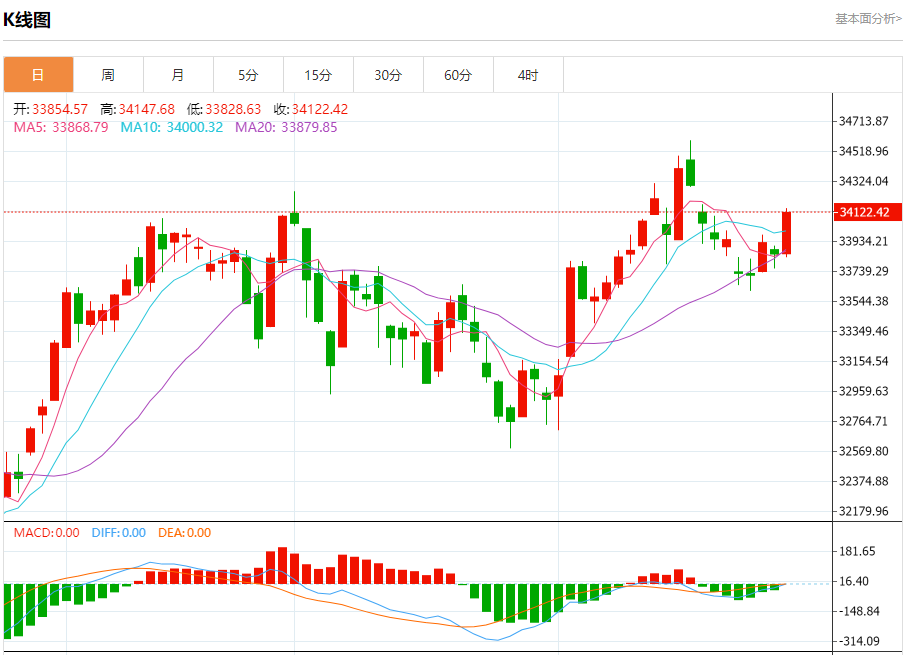Click the 33544.38 price axis label

[x=863, y=301]
